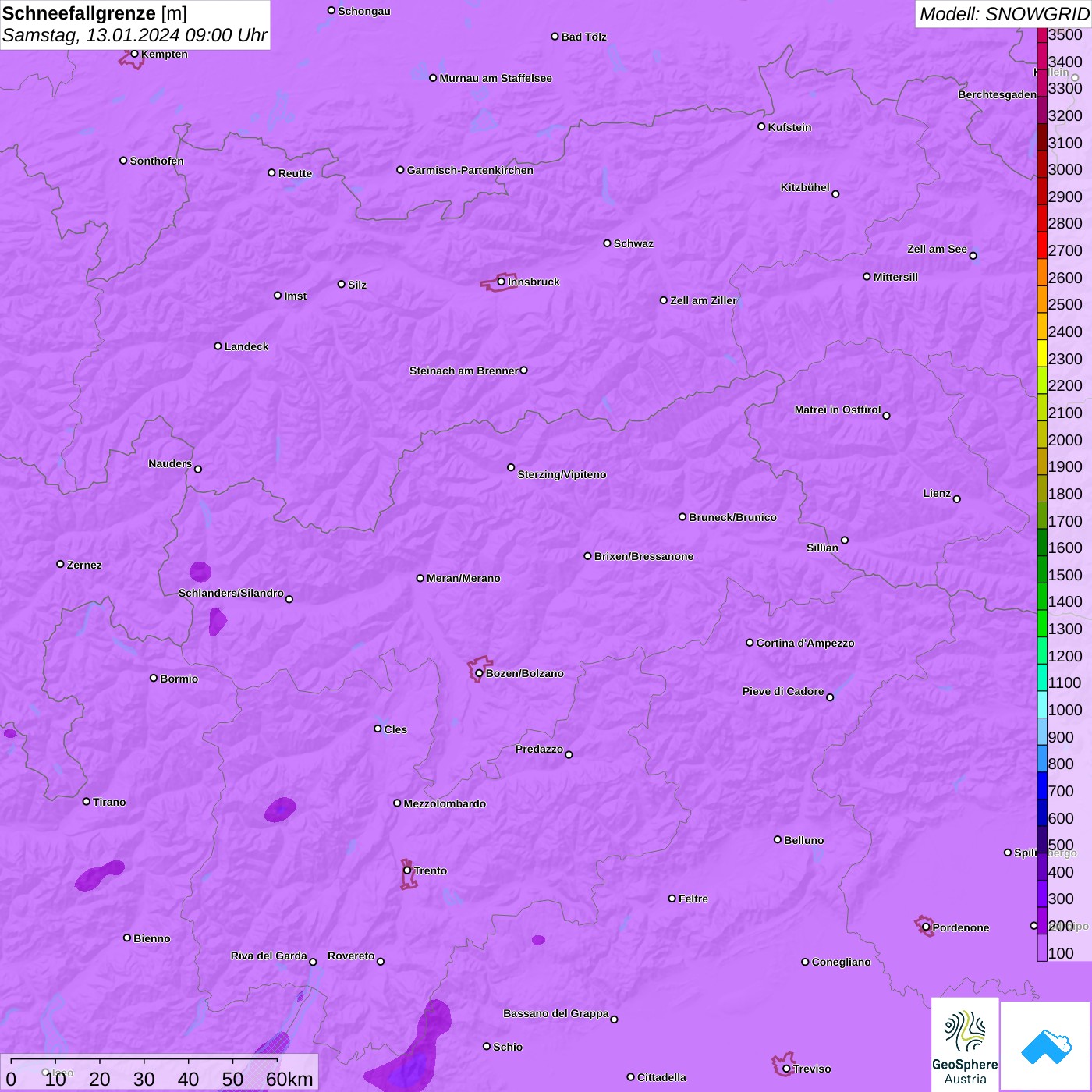
Task: Click the Rovereto label
Action: coord(351,955)
